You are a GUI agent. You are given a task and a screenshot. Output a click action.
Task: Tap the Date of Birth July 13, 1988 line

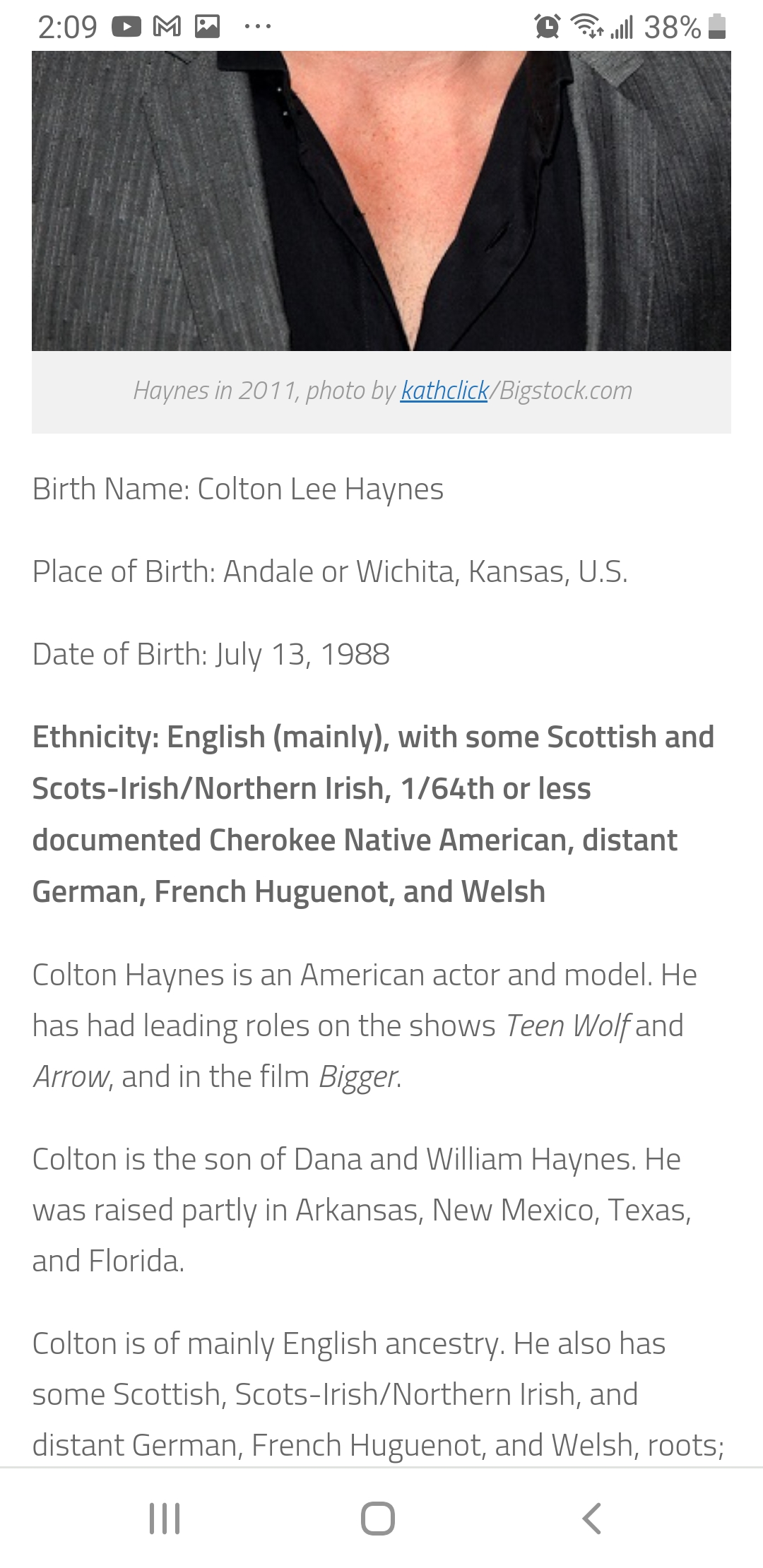coord(211,654)
